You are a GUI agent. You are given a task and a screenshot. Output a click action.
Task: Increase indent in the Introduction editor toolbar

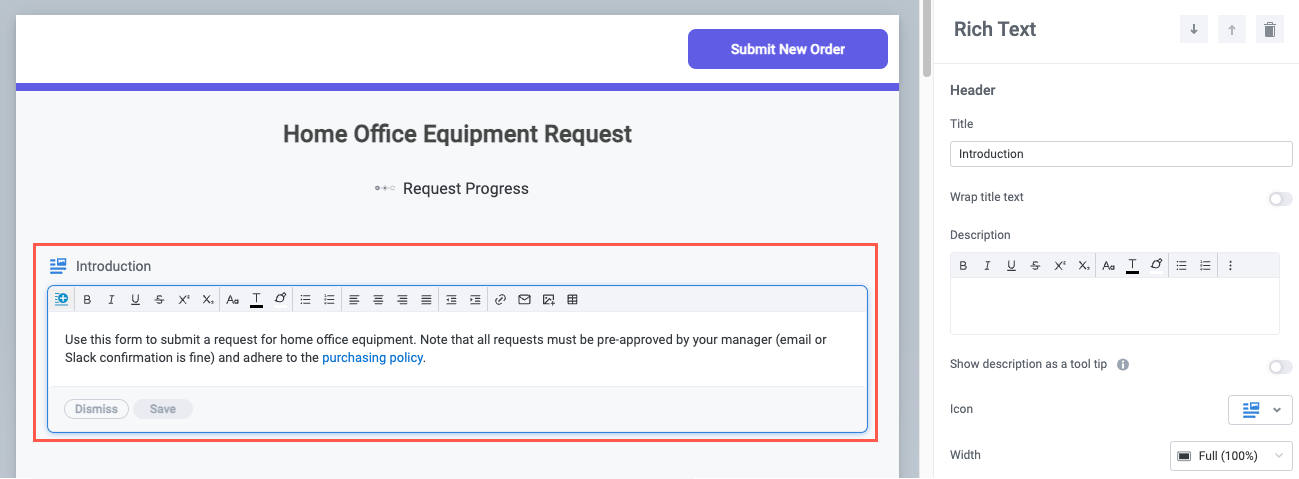click(475, 299)
